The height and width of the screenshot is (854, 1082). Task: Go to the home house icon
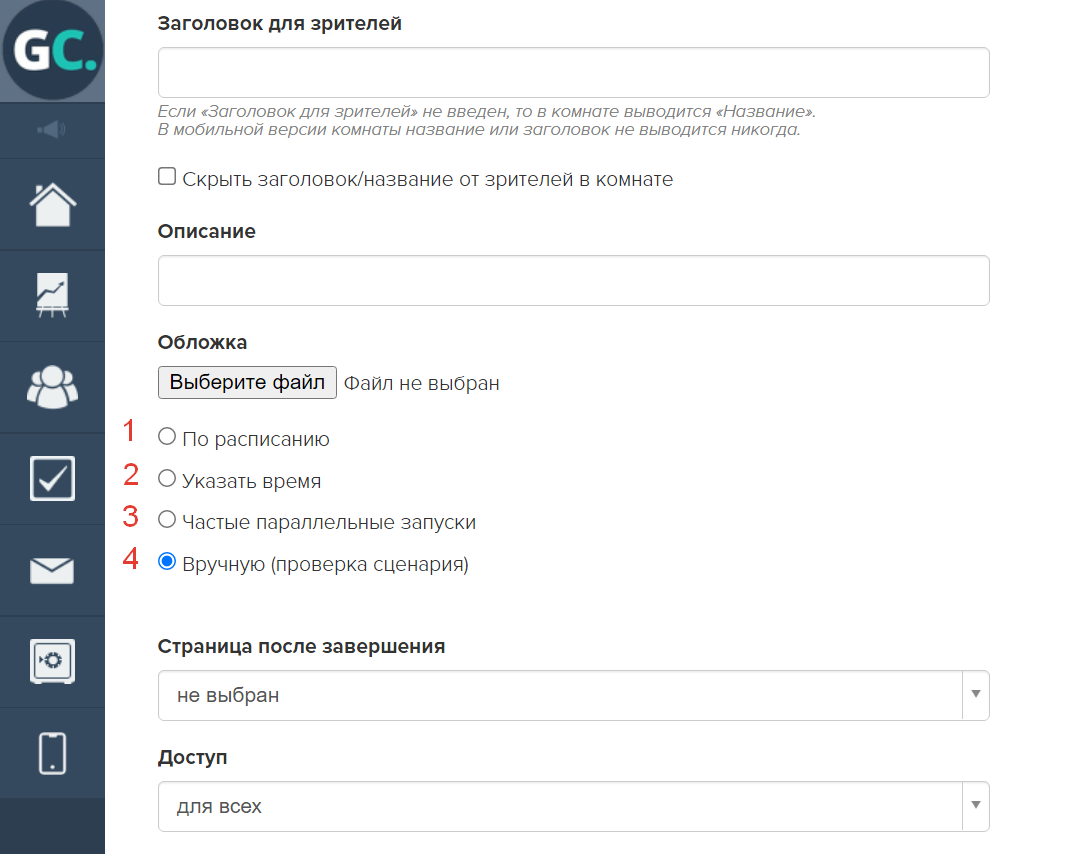[x=52, y=205]
